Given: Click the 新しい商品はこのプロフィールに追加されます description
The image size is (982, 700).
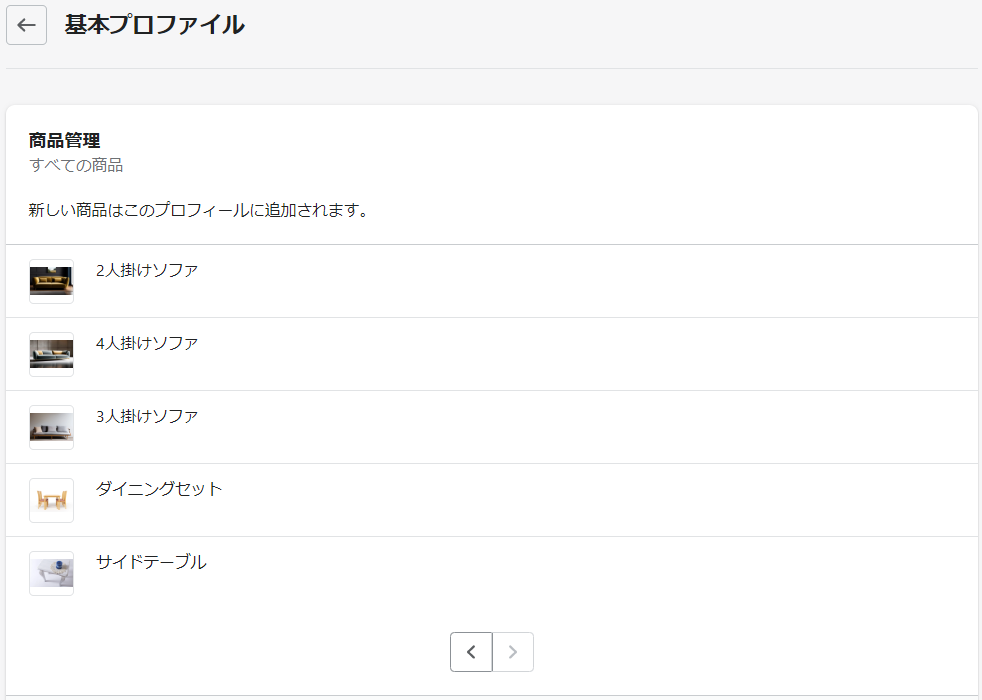Looking at the screenshot, I should pos(198,210).
